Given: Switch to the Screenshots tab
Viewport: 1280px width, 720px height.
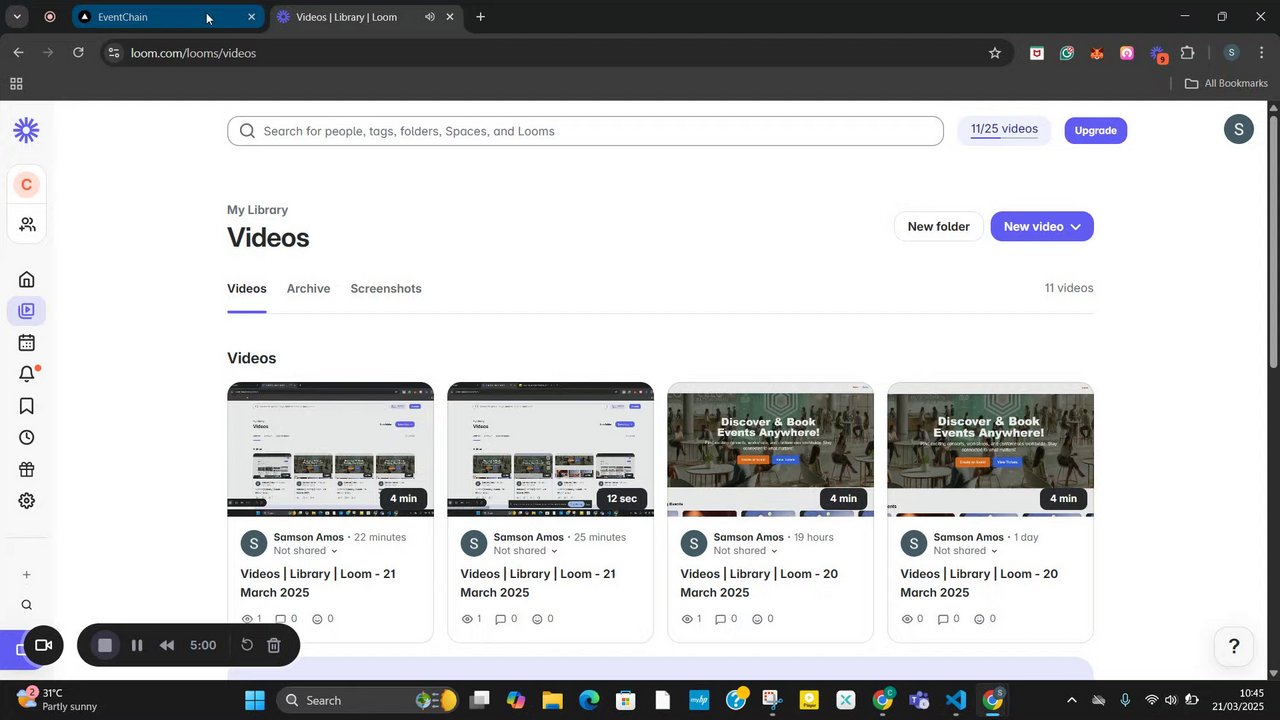Looking at the screenshot, I should pyautogui.click(x=386, y=289).
